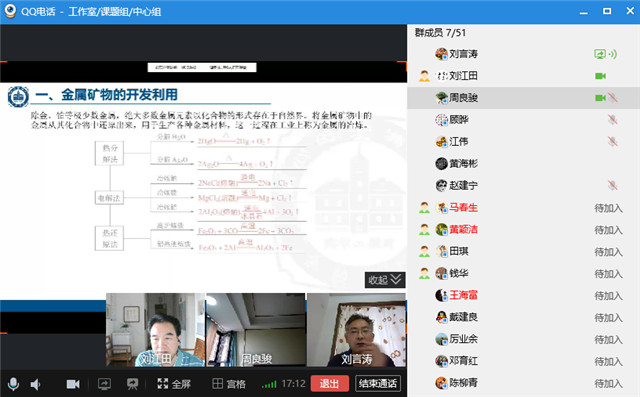Click the speaker volume icon
This screenshot has height=397, width=640.
(36, 384)
